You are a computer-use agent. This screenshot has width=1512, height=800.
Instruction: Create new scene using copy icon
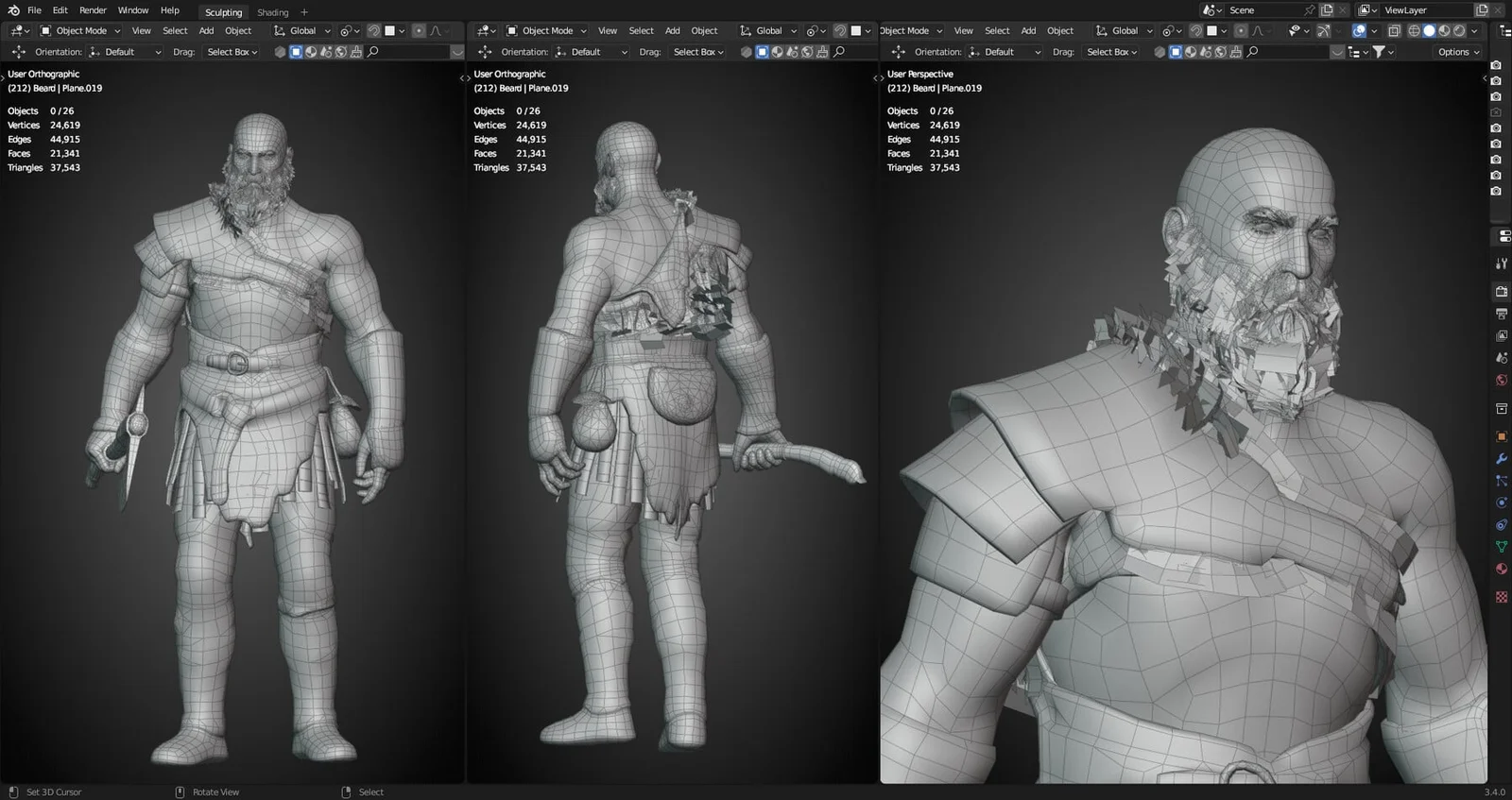(x=1327, y=10)
